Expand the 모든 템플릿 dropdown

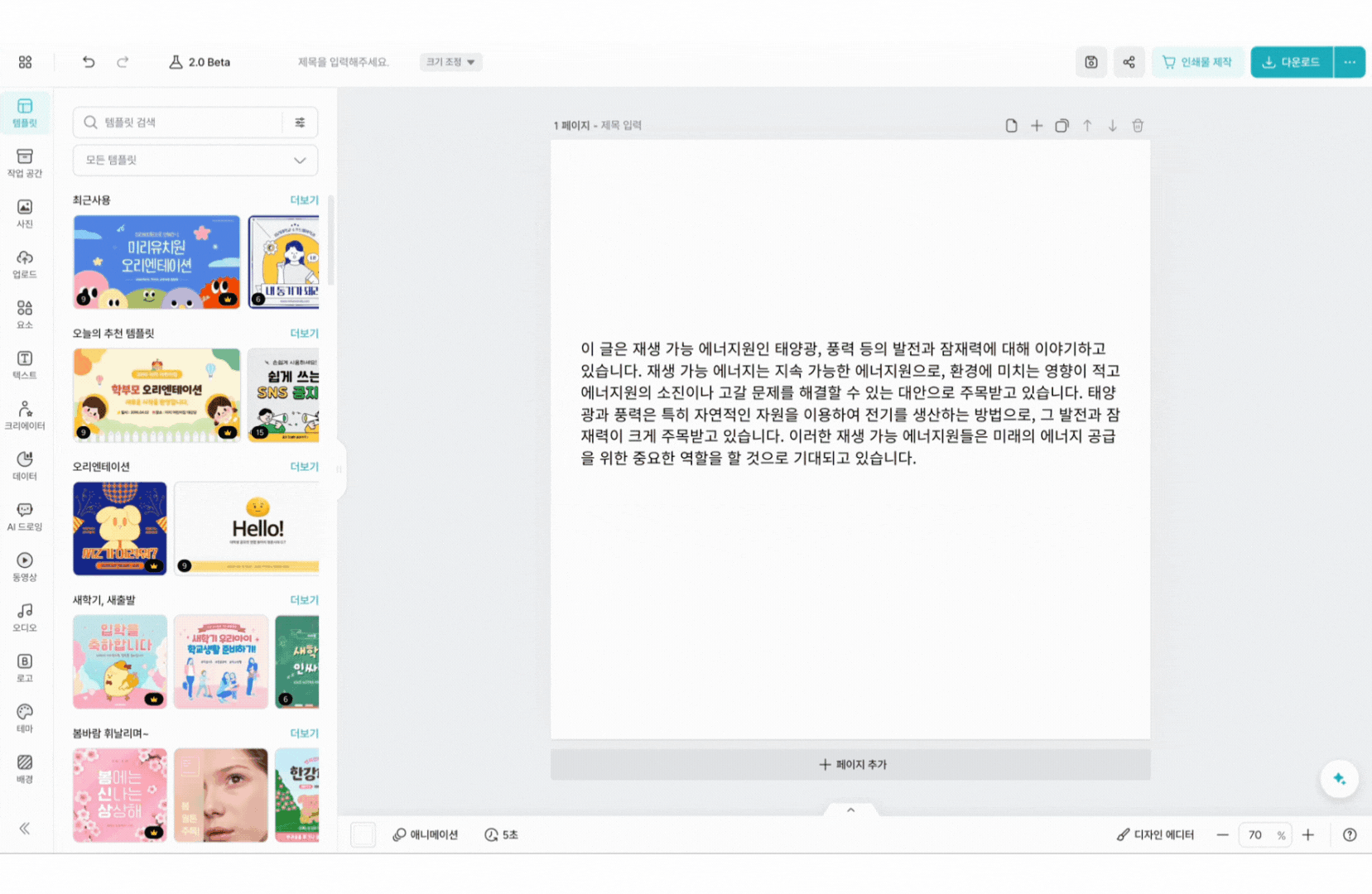(x=195, y=161)
